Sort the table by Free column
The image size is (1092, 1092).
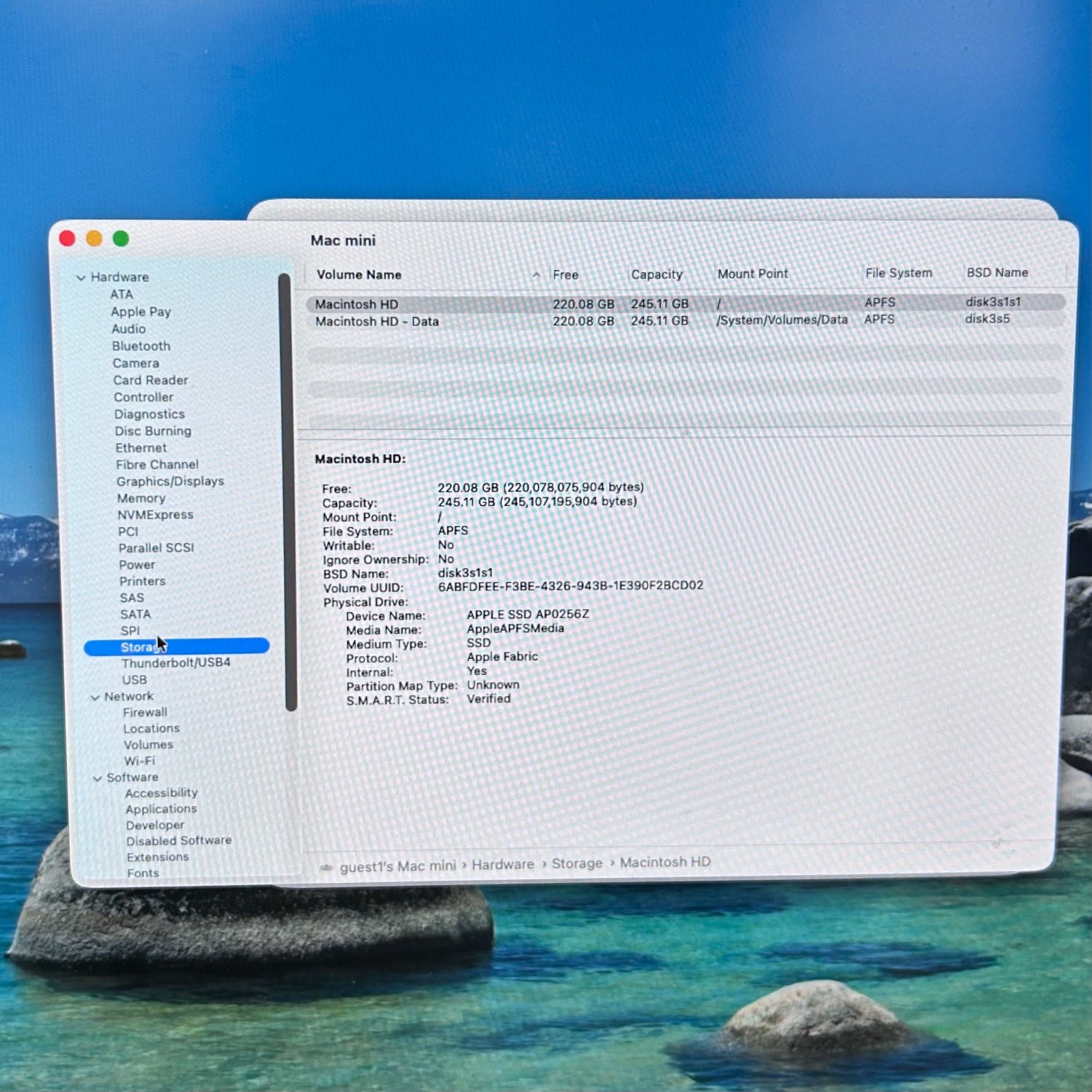point(566,274)
